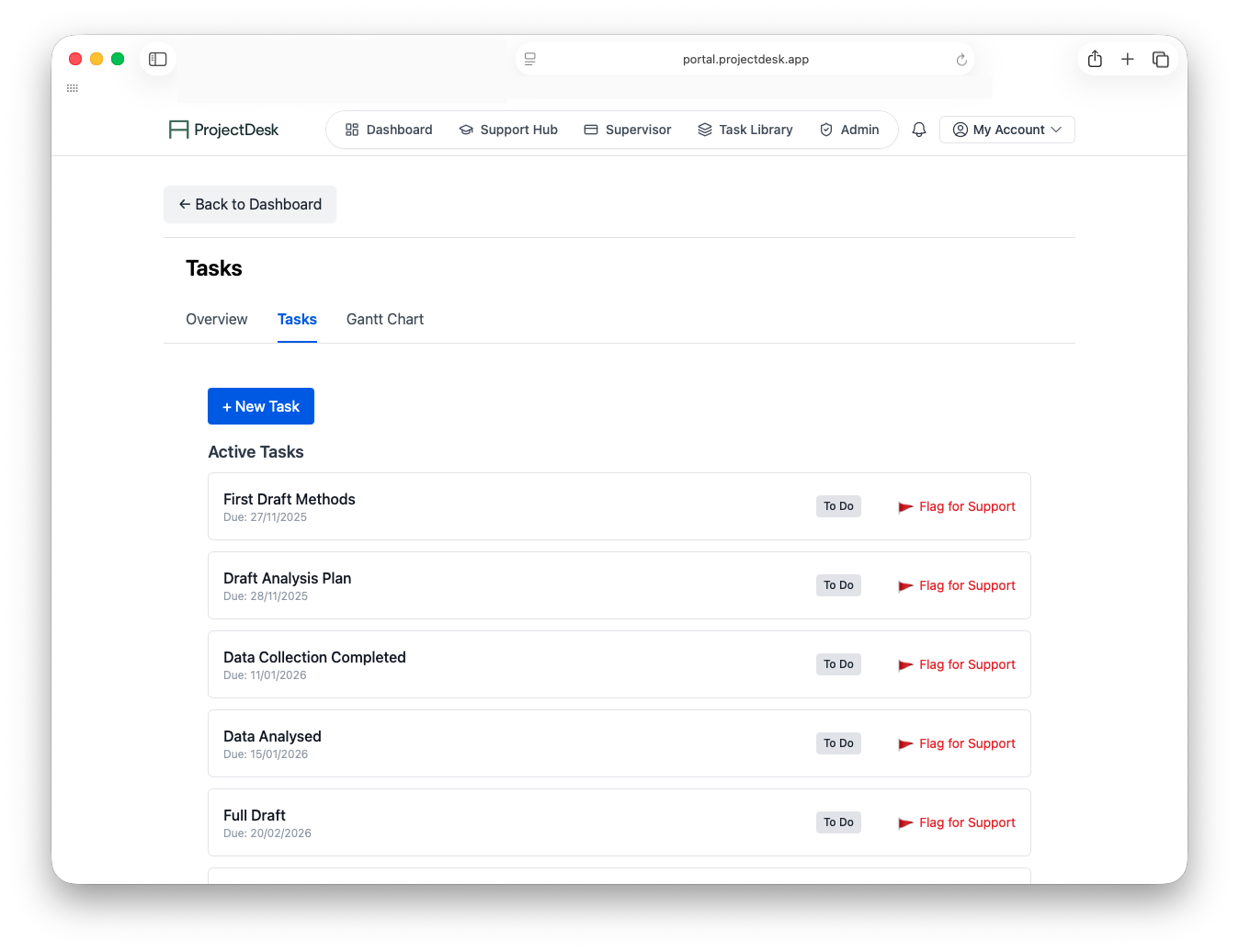Viewport: 1239px width, 952px height.
Task: Go to the Task Library page
Action: point(745,130)
